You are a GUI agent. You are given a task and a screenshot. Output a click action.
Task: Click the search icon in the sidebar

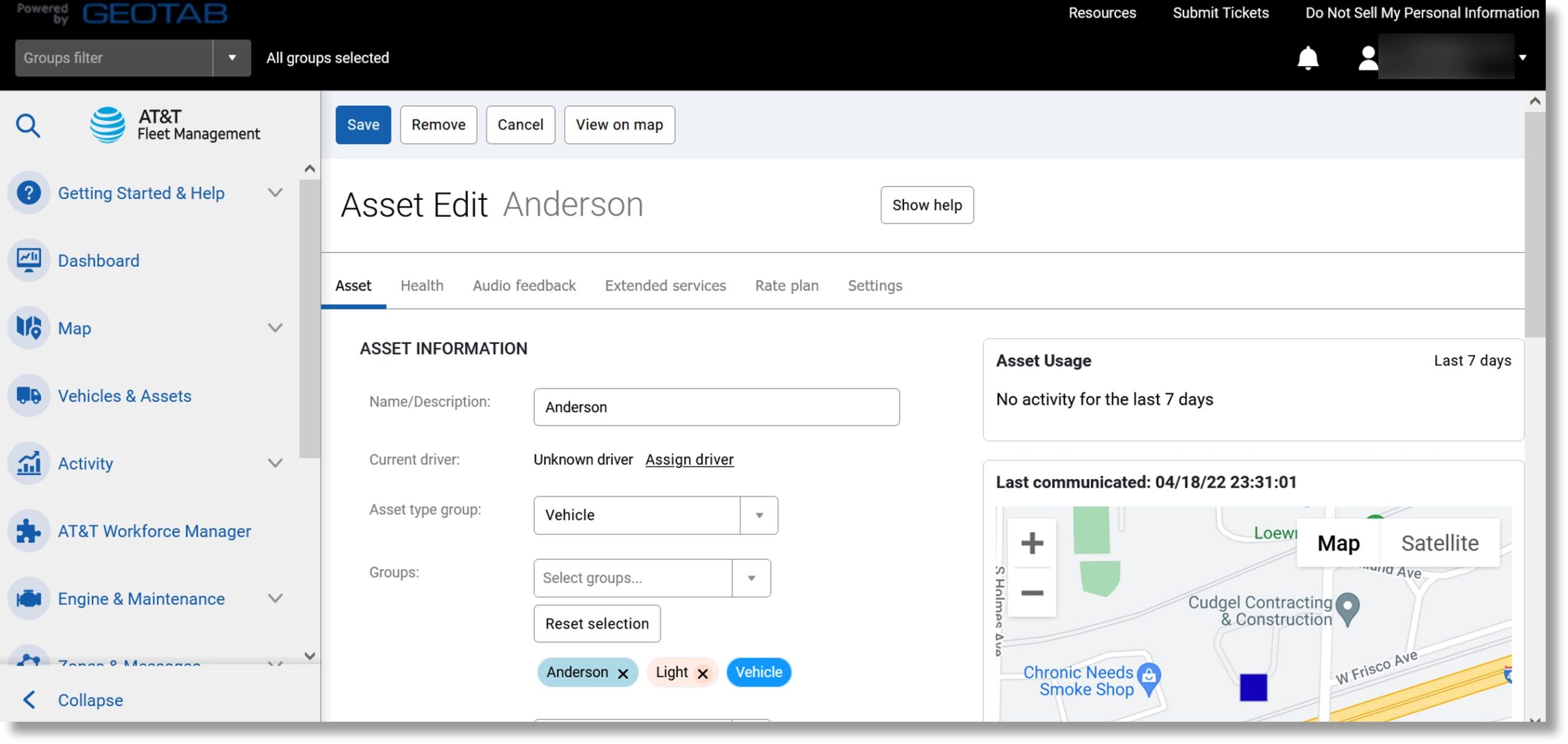pos(28,125)
